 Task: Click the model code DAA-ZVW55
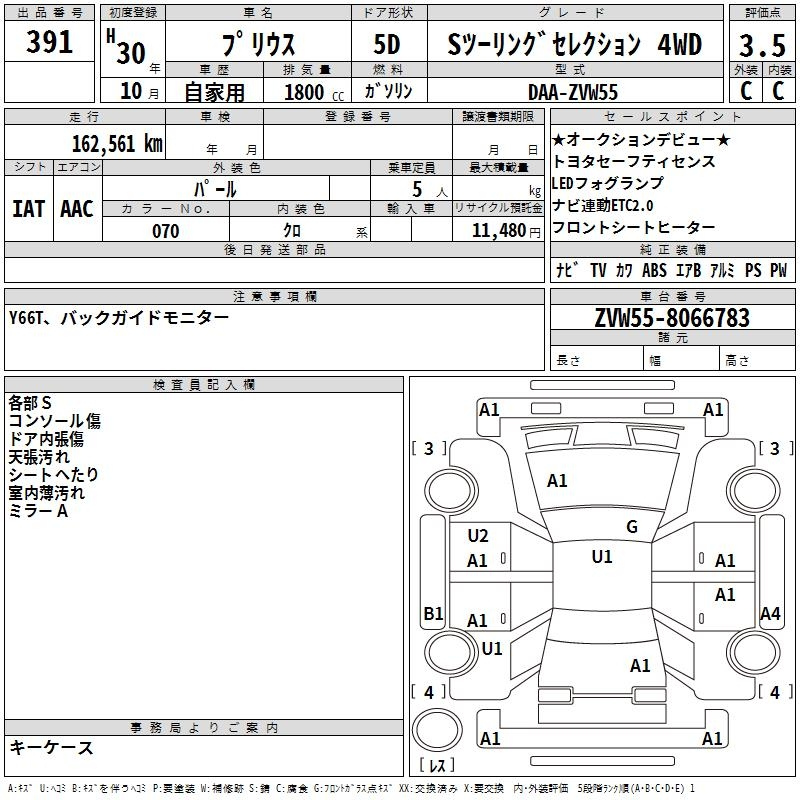[x=573, y=92]
